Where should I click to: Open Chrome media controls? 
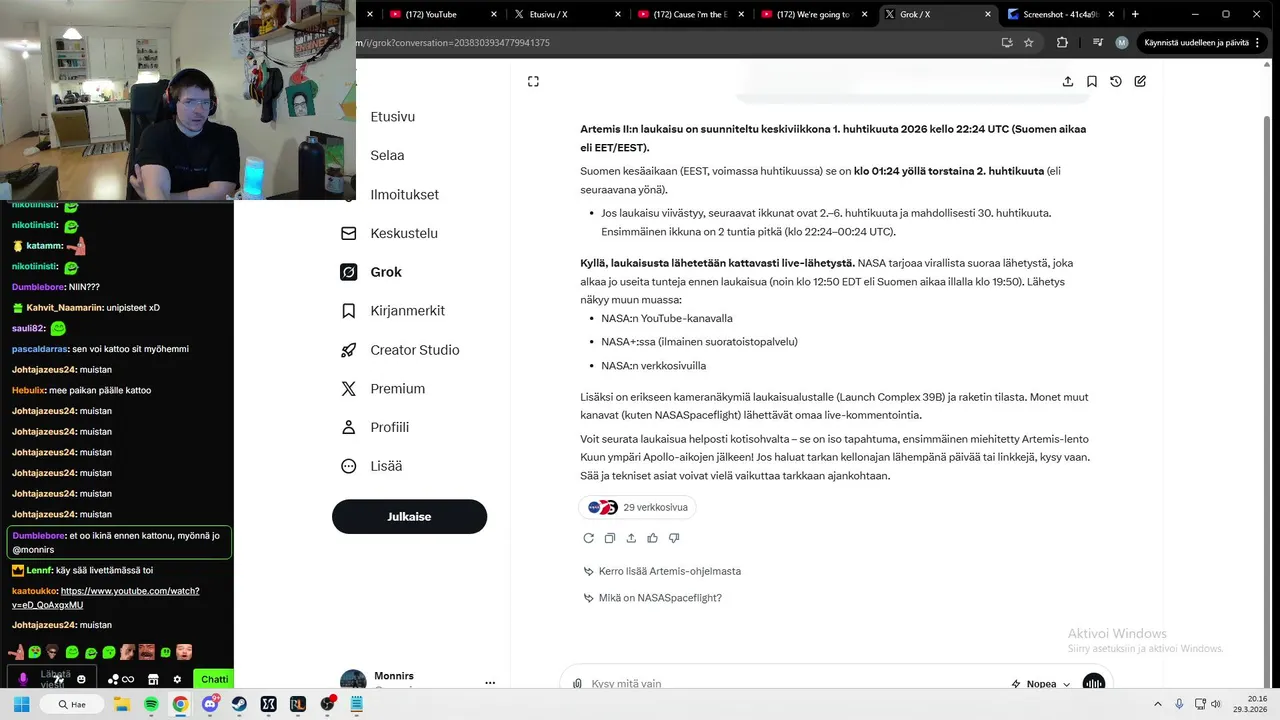(x=1098, y=43)
